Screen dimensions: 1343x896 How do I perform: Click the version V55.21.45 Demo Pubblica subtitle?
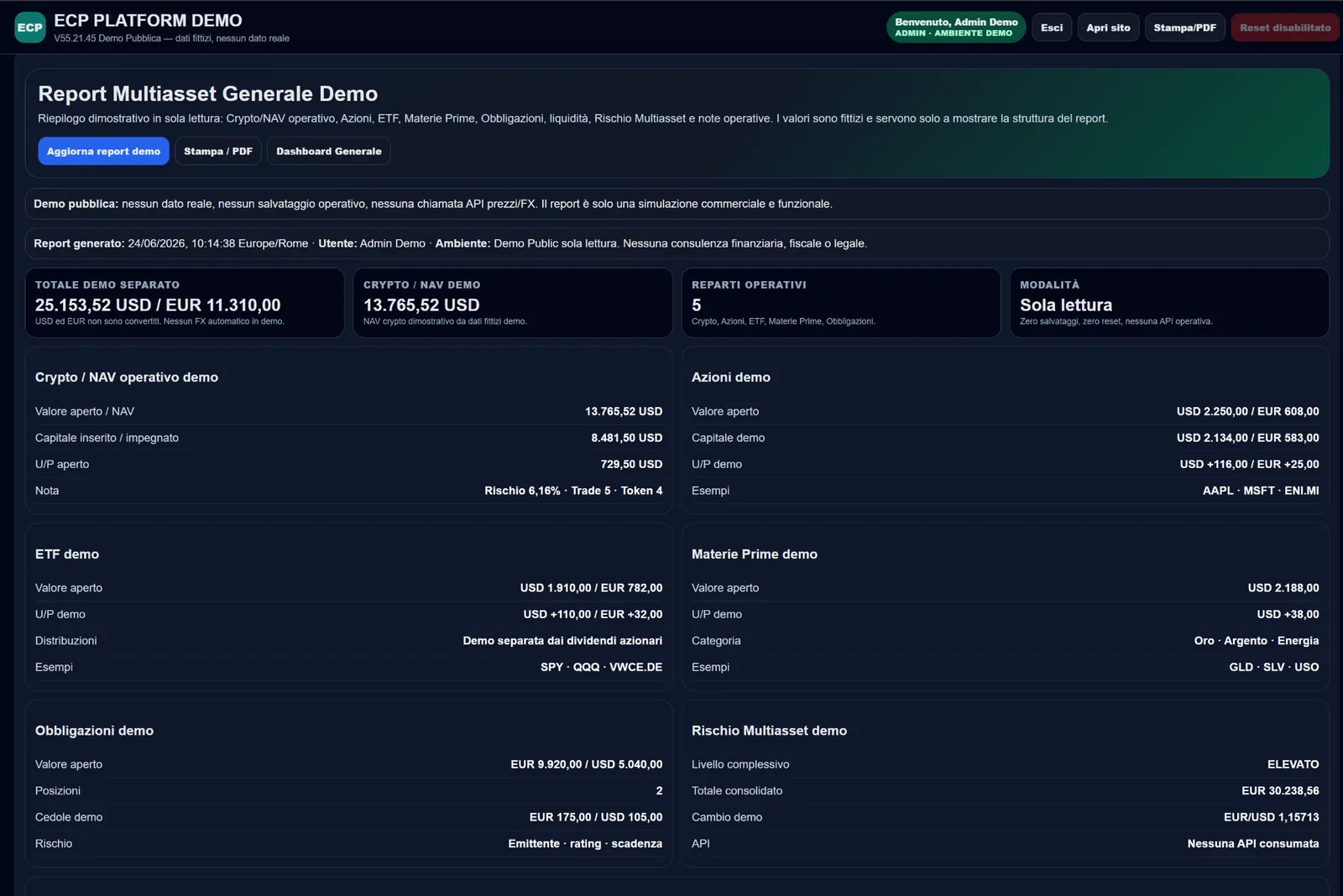(171, 39)
